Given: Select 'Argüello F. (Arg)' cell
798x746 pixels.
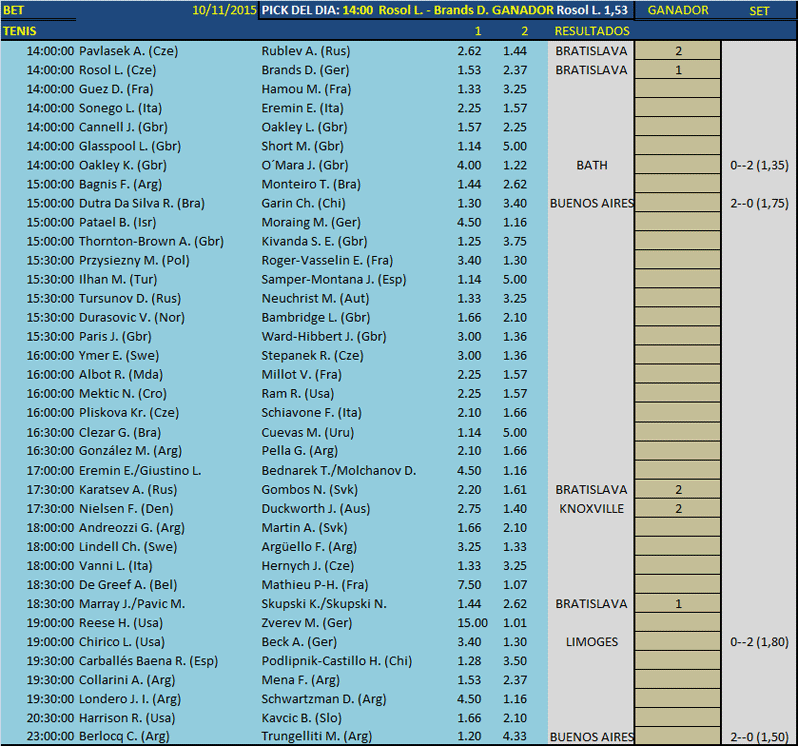Looking at the screenshot, I should click(x=309, y=547).
